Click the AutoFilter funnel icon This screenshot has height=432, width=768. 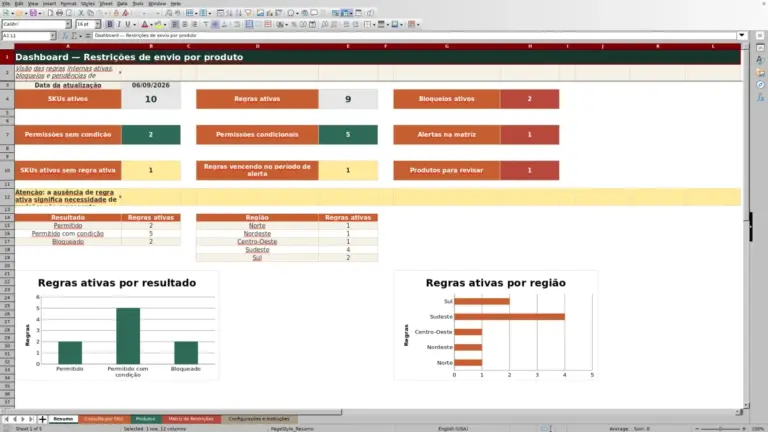[x=248, y=13]
